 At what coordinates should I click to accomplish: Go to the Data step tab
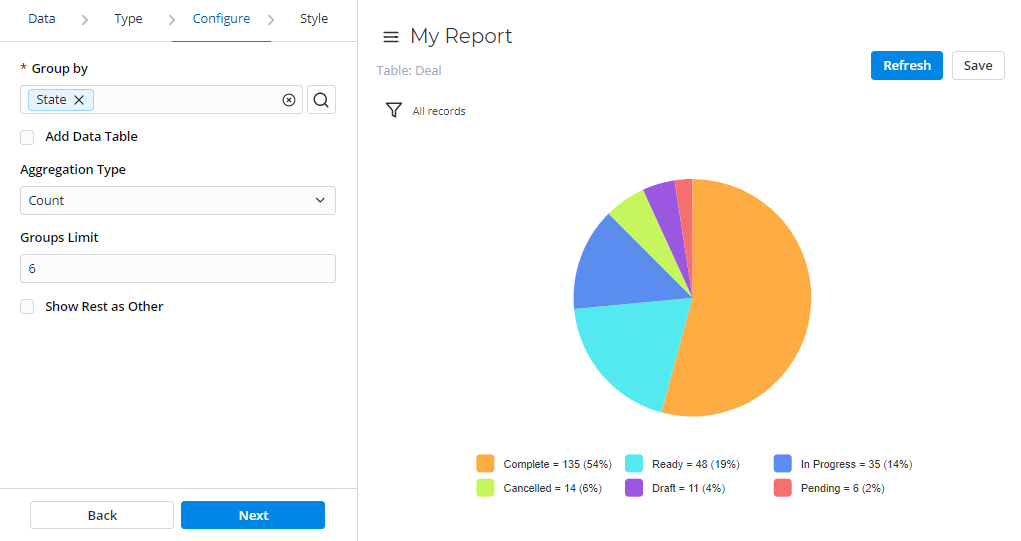(42, 19)
